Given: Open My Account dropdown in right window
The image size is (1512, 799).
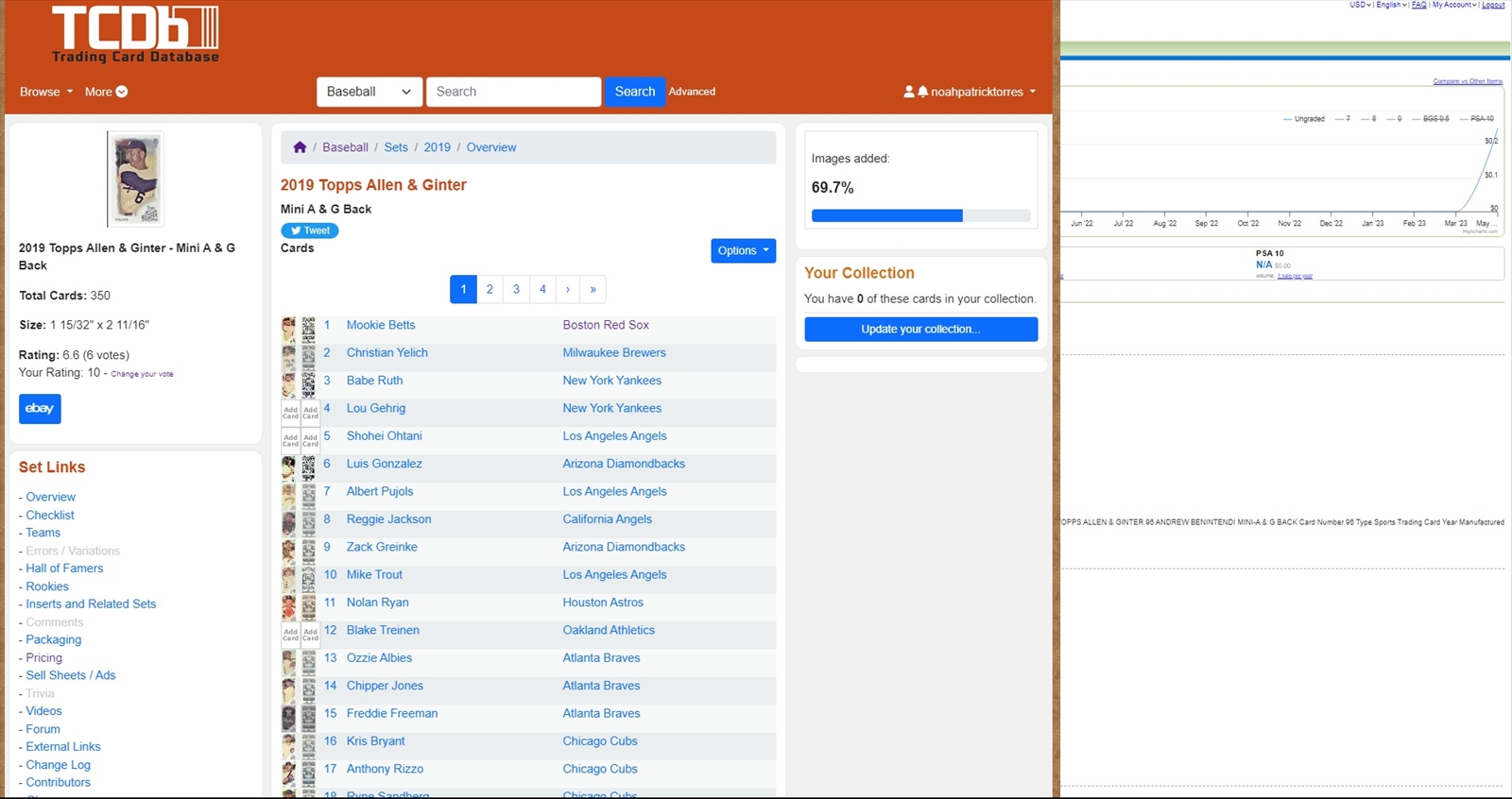Looking at the screenshot, I should [1454, 5].
